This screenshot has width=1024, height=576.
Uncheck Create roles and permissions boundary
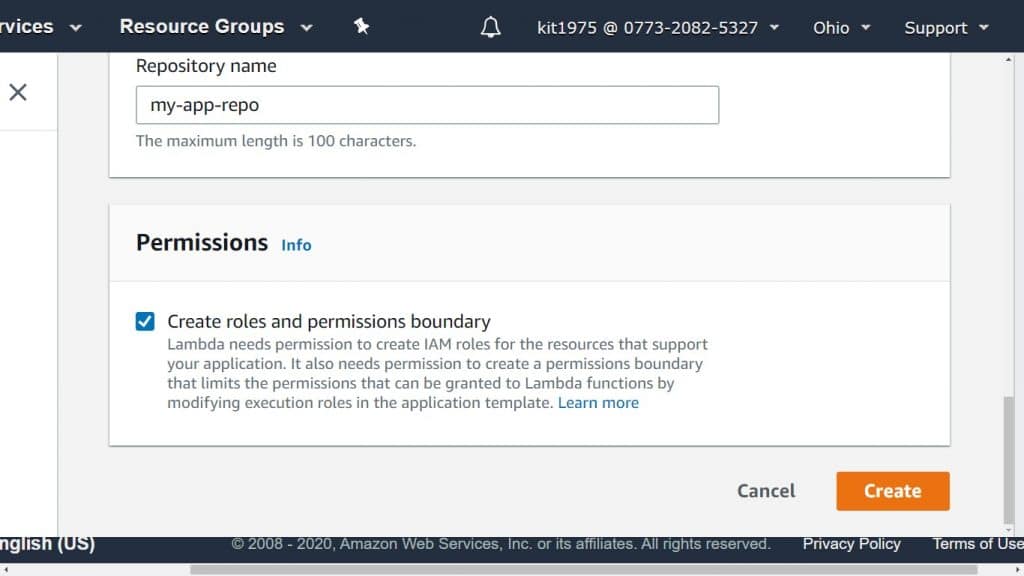(146, 321)
